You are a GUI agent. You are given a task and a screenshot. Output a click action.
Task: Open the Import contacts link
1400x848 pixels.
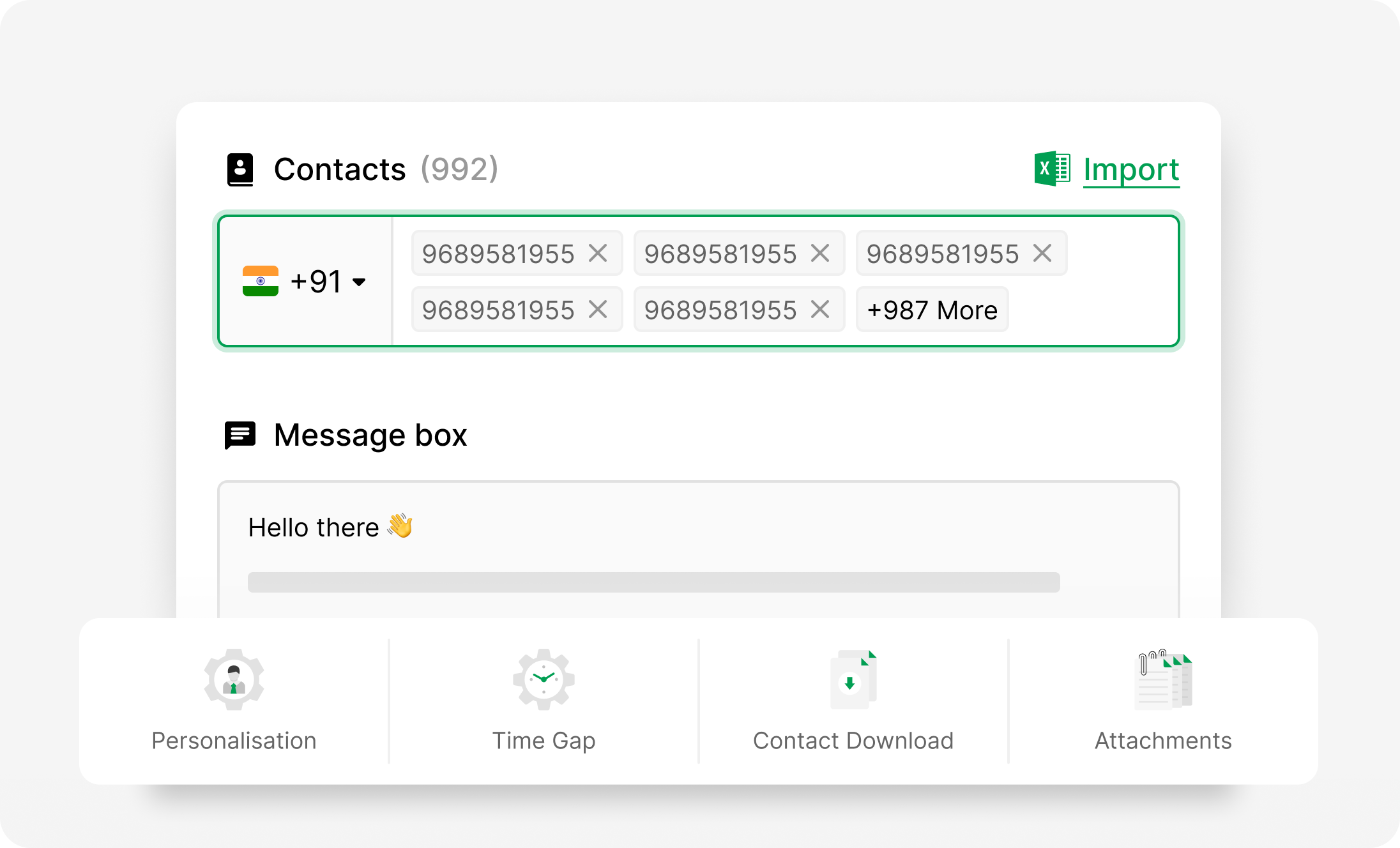(1131, 170)
